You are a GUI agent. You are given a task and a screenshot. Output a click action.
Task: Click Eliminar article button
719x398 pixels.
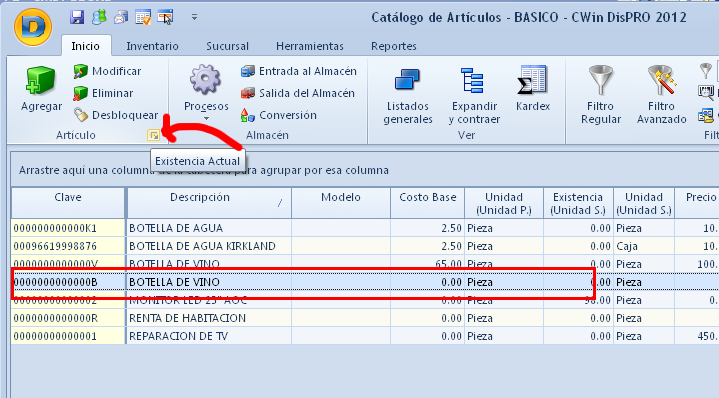tap(103, 93)
